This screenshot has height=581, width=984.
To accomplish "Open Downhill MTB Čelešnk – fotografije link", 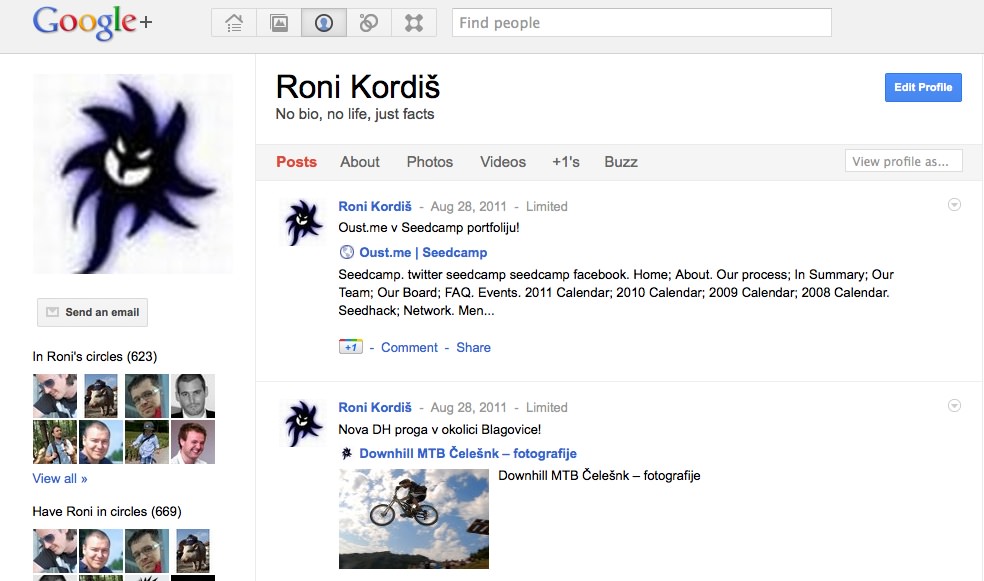I will click(x=467, y=454).
